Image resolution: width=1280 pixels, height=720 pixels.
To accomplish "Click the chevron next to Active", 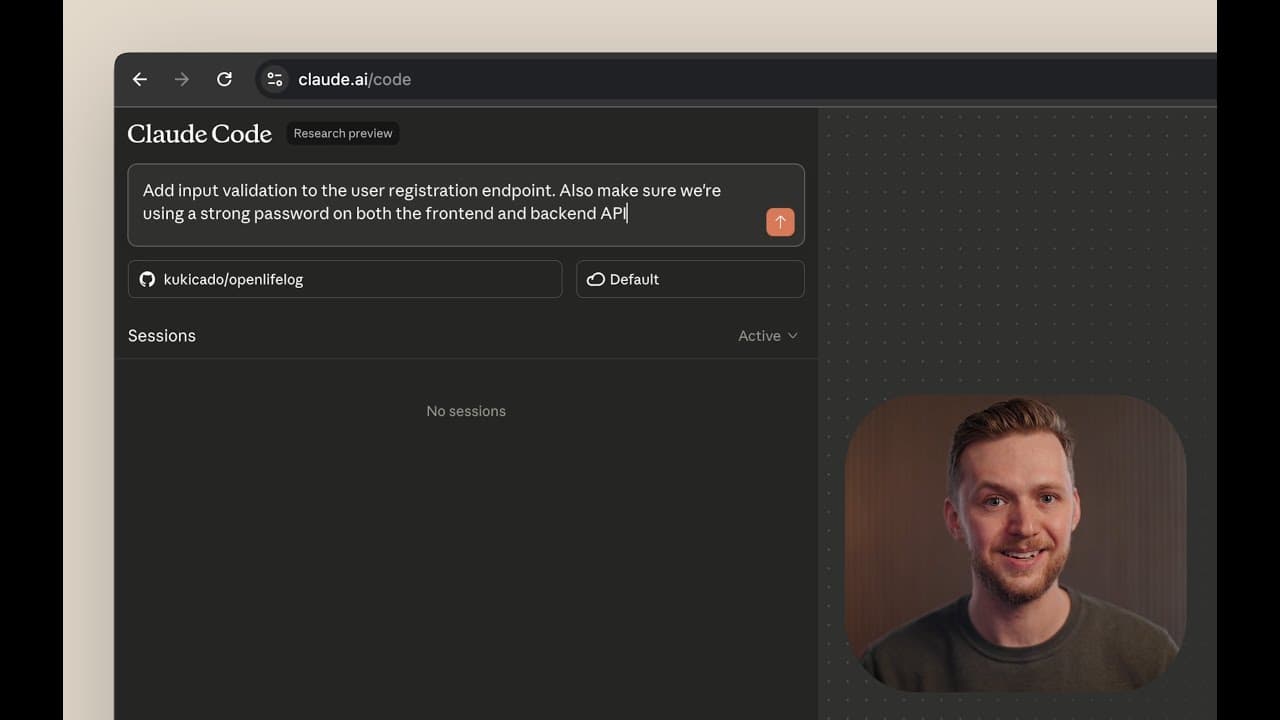I will (x=792, y=336).
